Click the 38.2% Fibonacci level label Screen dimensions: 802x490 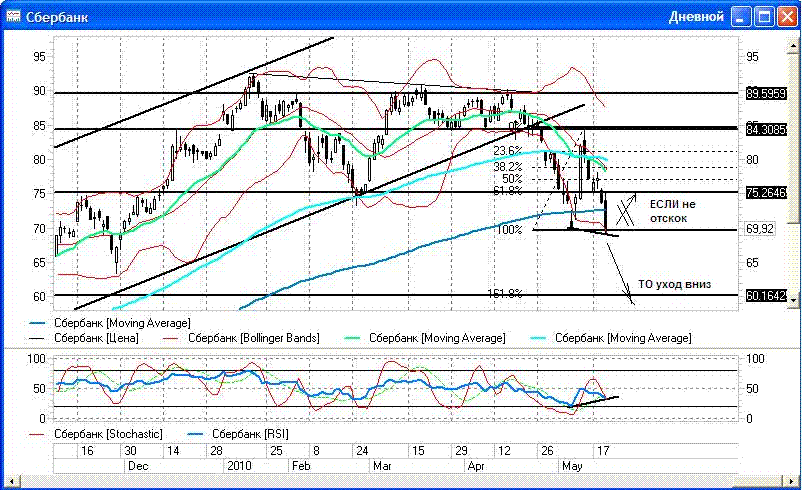click(x=508, y=167)
